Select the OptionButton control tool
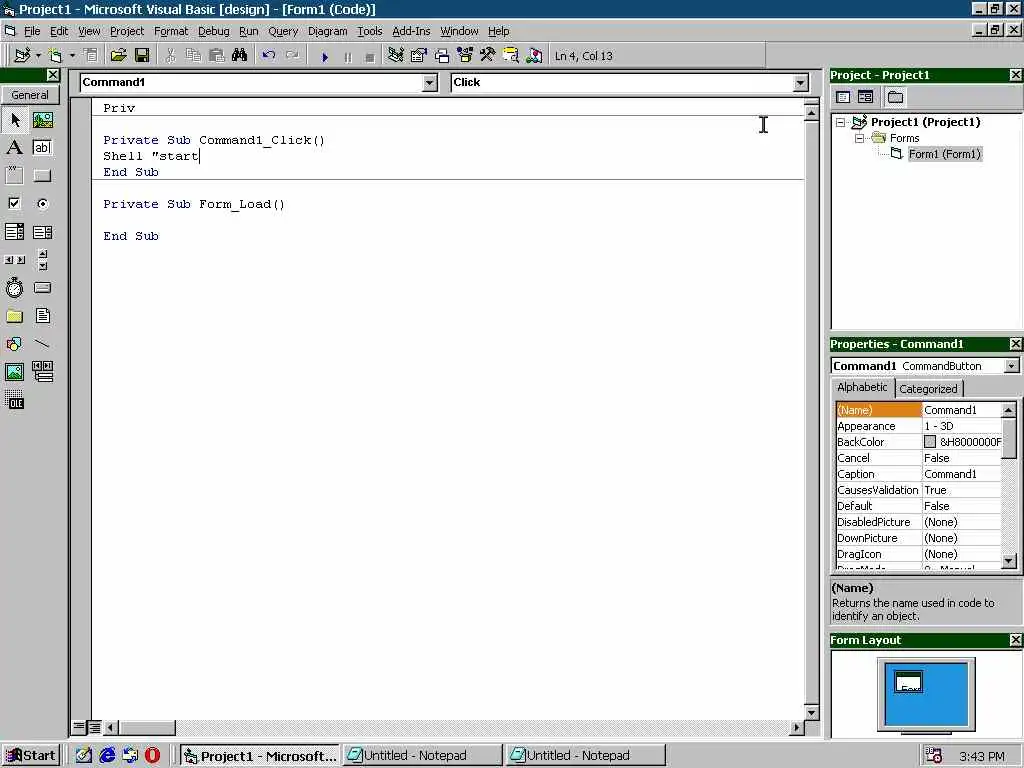Image resolution: width=1024 pixels, height=768 pixels. tap(42, 203)
